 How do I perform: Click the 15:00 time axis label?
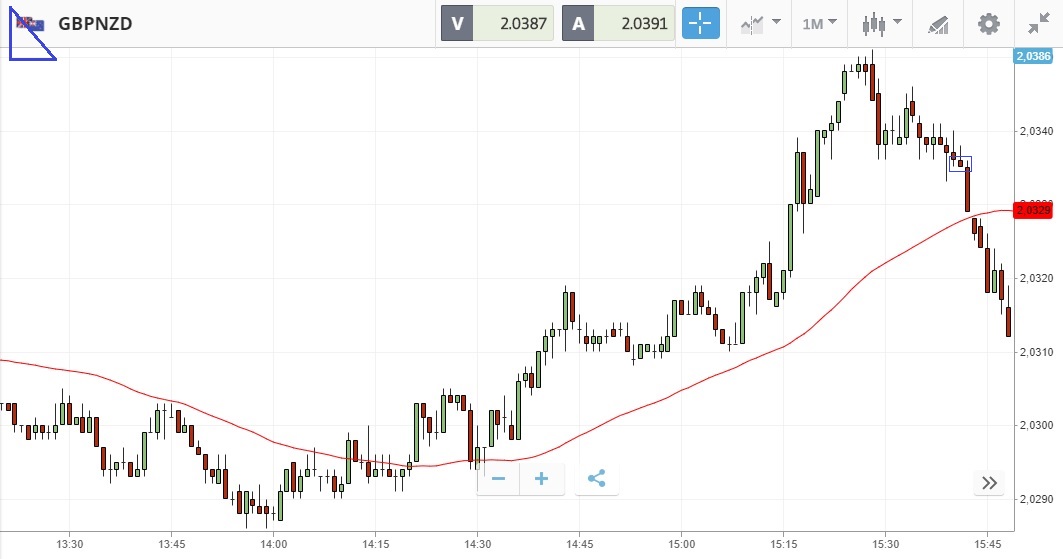pos(680,544)
